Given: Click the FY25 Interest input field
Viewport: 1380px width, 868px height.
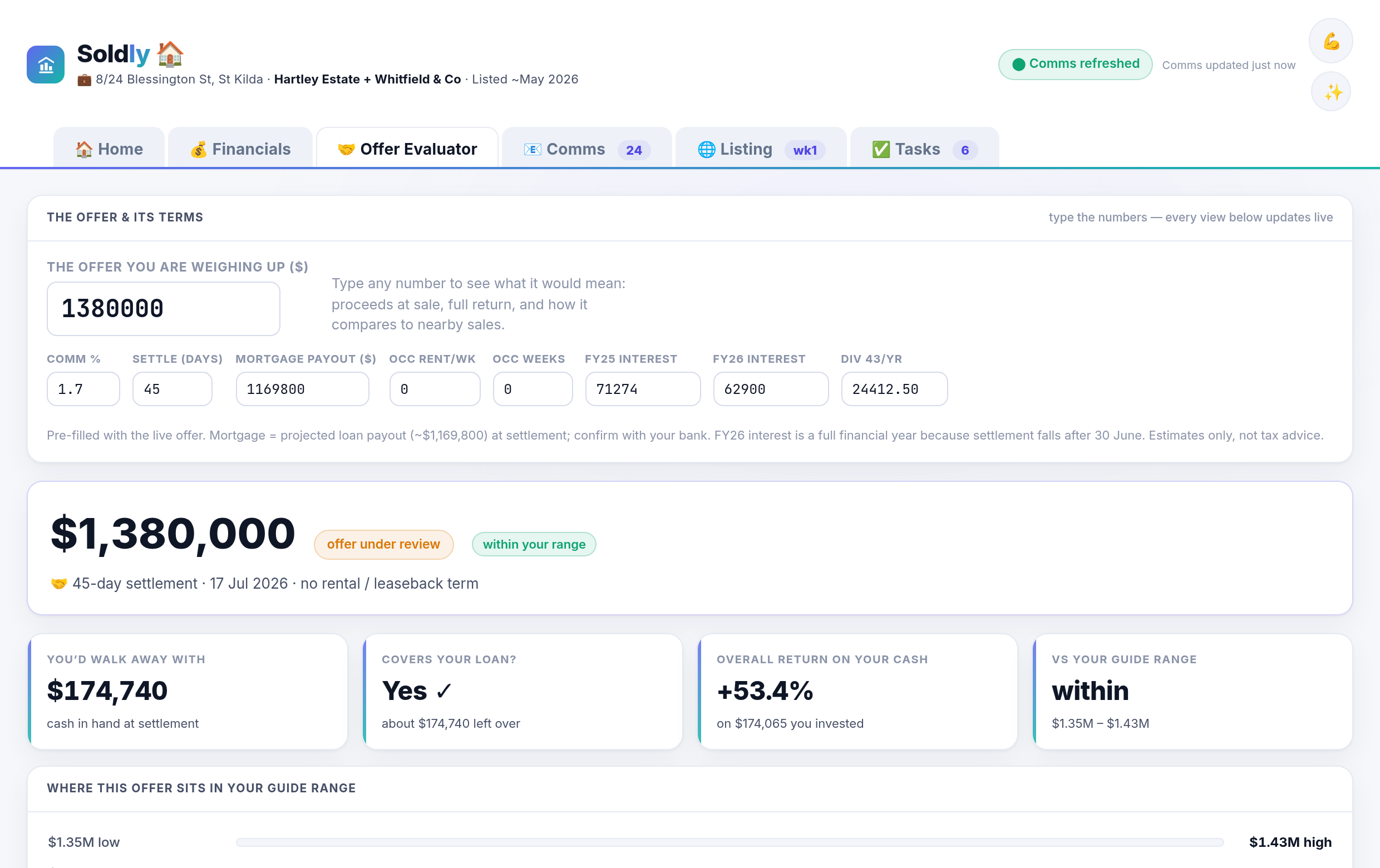Looking at the screenshot, I should [643, 389].
